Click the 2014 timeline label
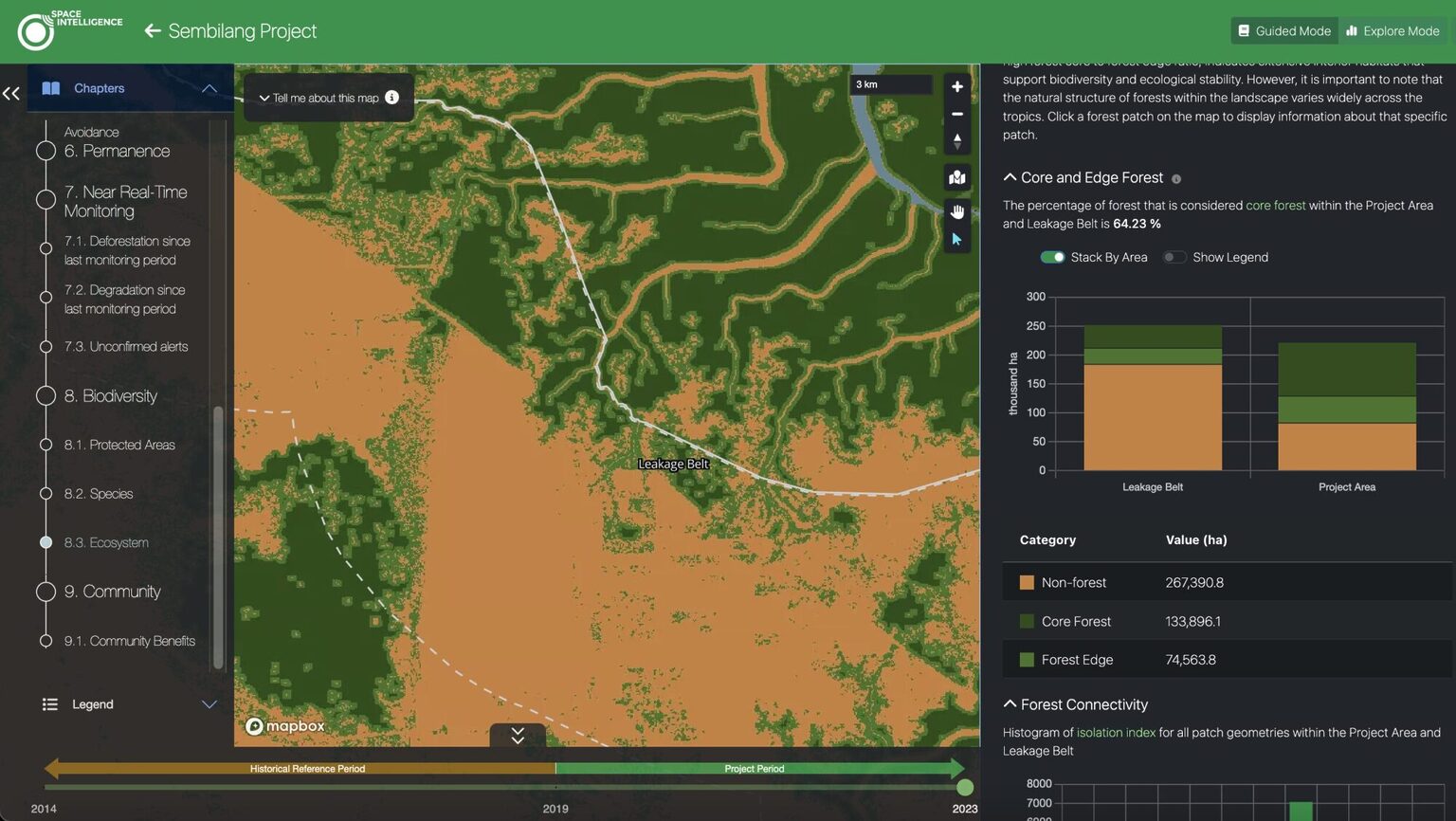The image size is (1456, 821). point(44,809)
